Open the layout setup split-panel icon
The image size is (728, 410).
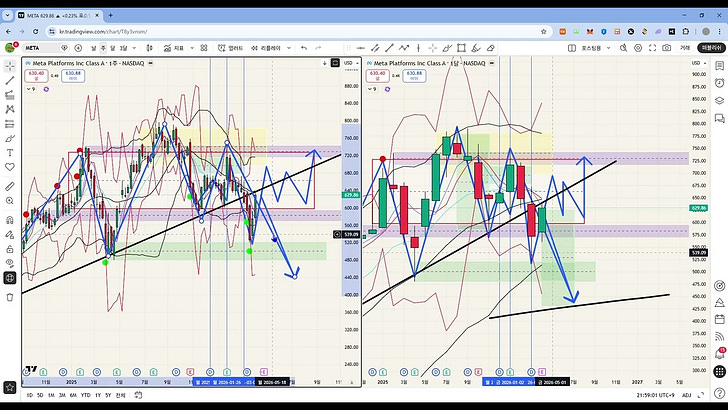tap(572, 48)
